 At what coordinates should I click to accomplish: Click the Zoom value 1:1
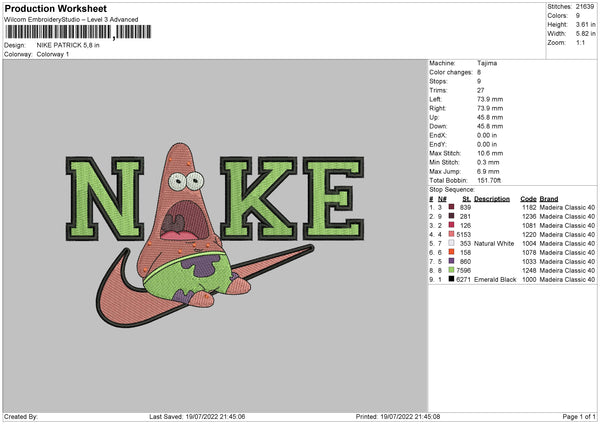(x=580, y=42)
